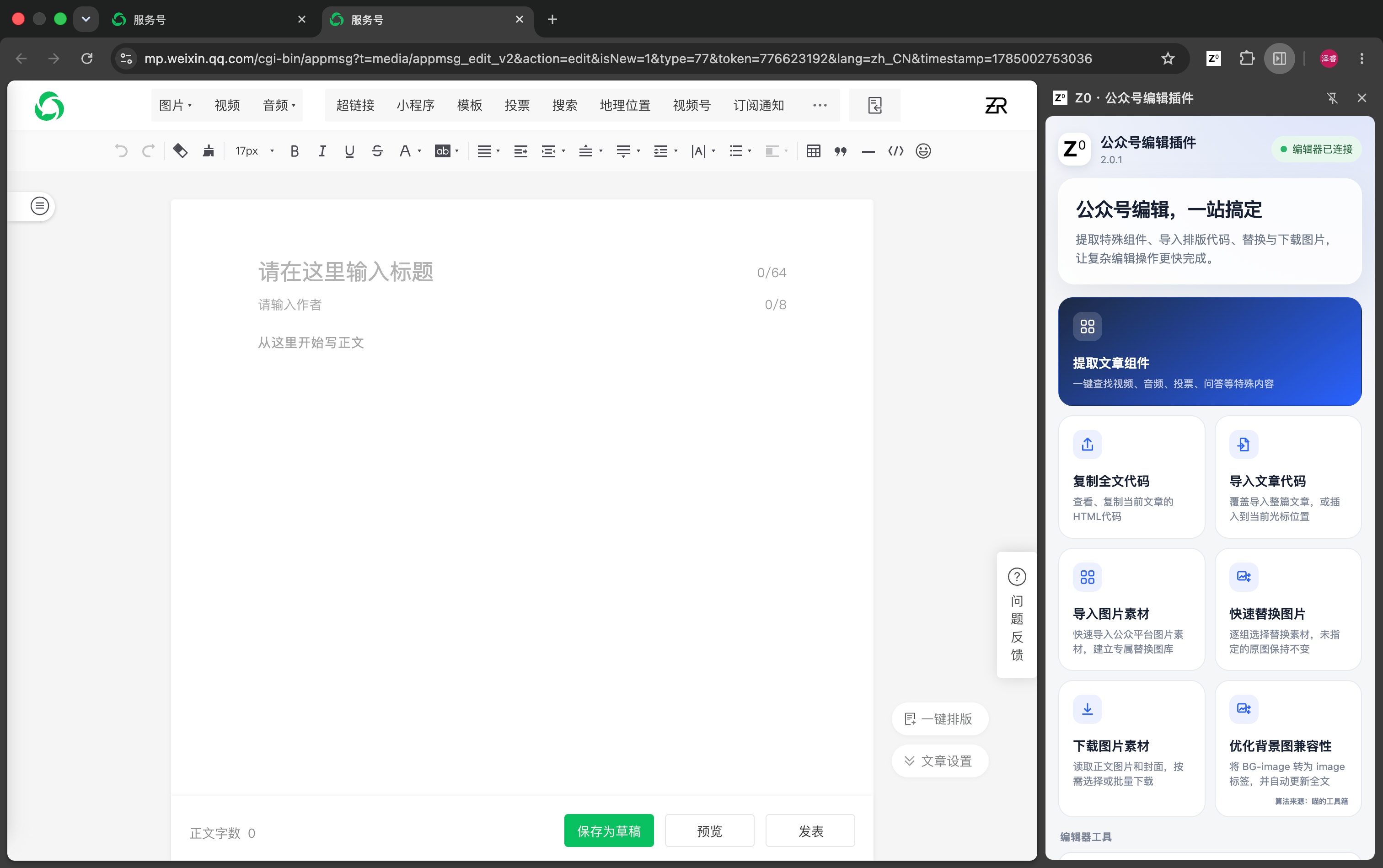Viewport: 1383px width, 868px height.
Task: Clear formatting with the eraser icon
Action: [x=180, y=151]
